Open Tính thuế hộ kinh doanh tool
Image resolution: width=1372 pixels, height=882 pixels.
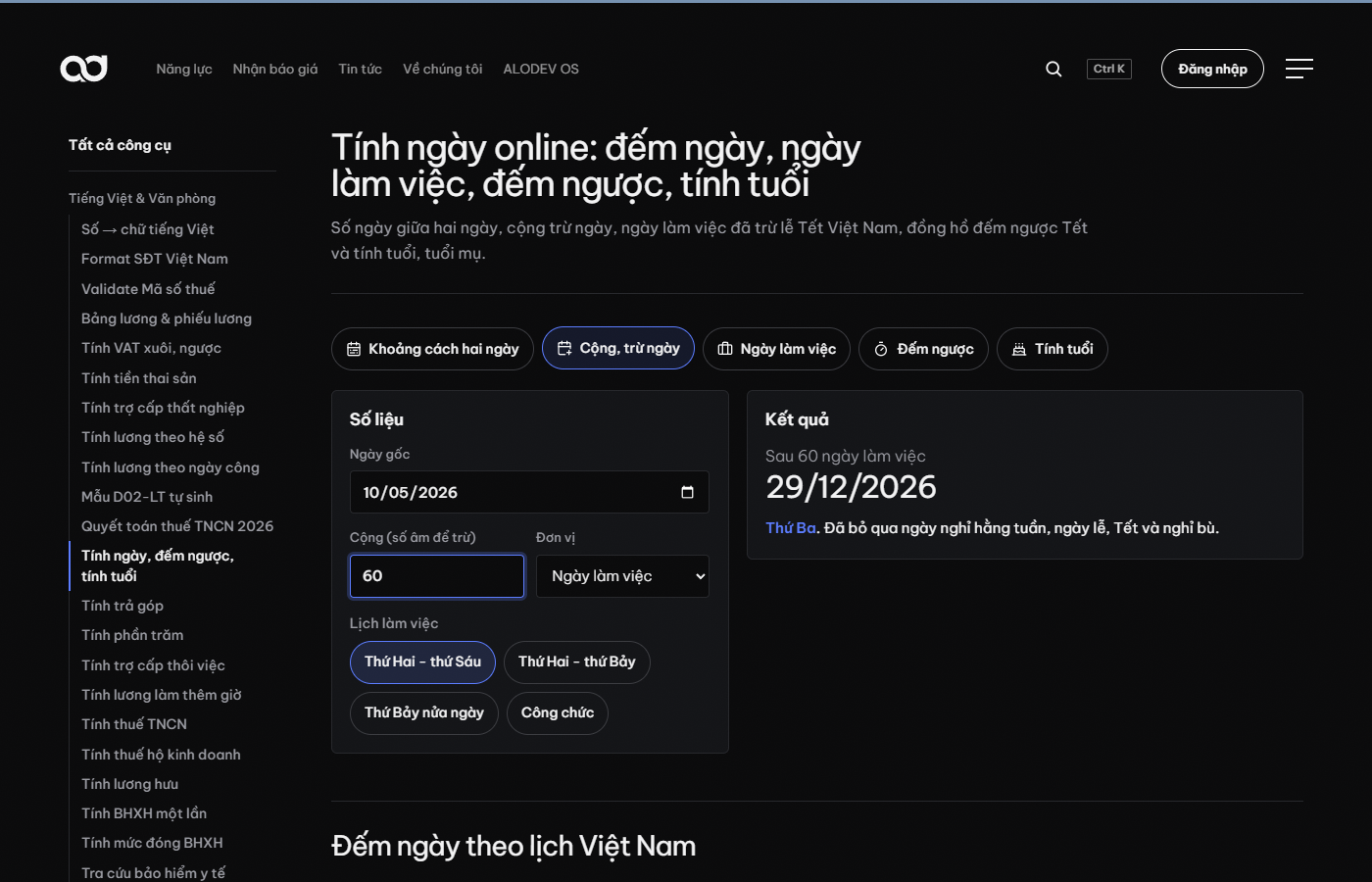pyautogui.click(x=161, y=755)
